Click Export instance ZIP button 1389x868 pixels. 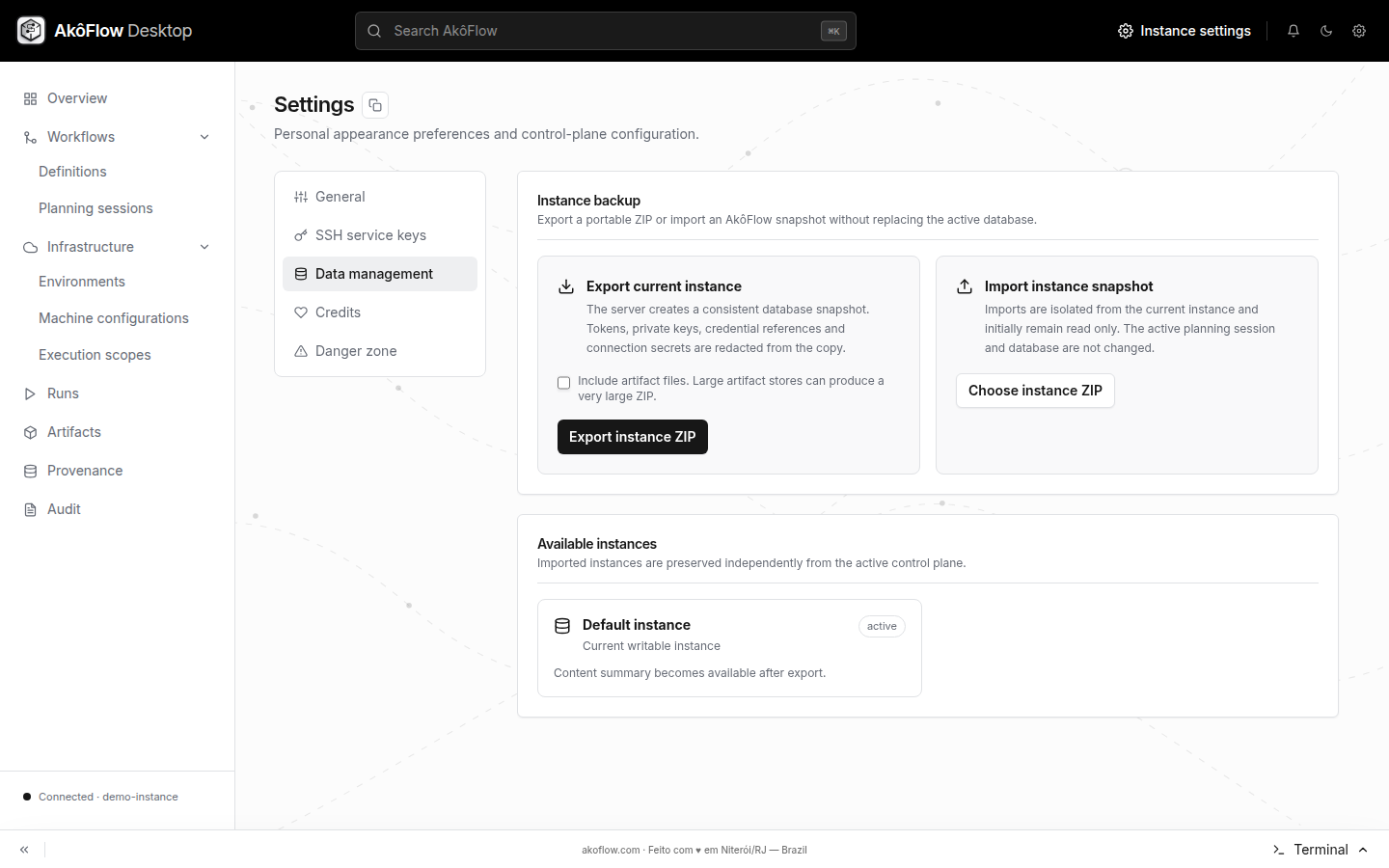[633, 437]
